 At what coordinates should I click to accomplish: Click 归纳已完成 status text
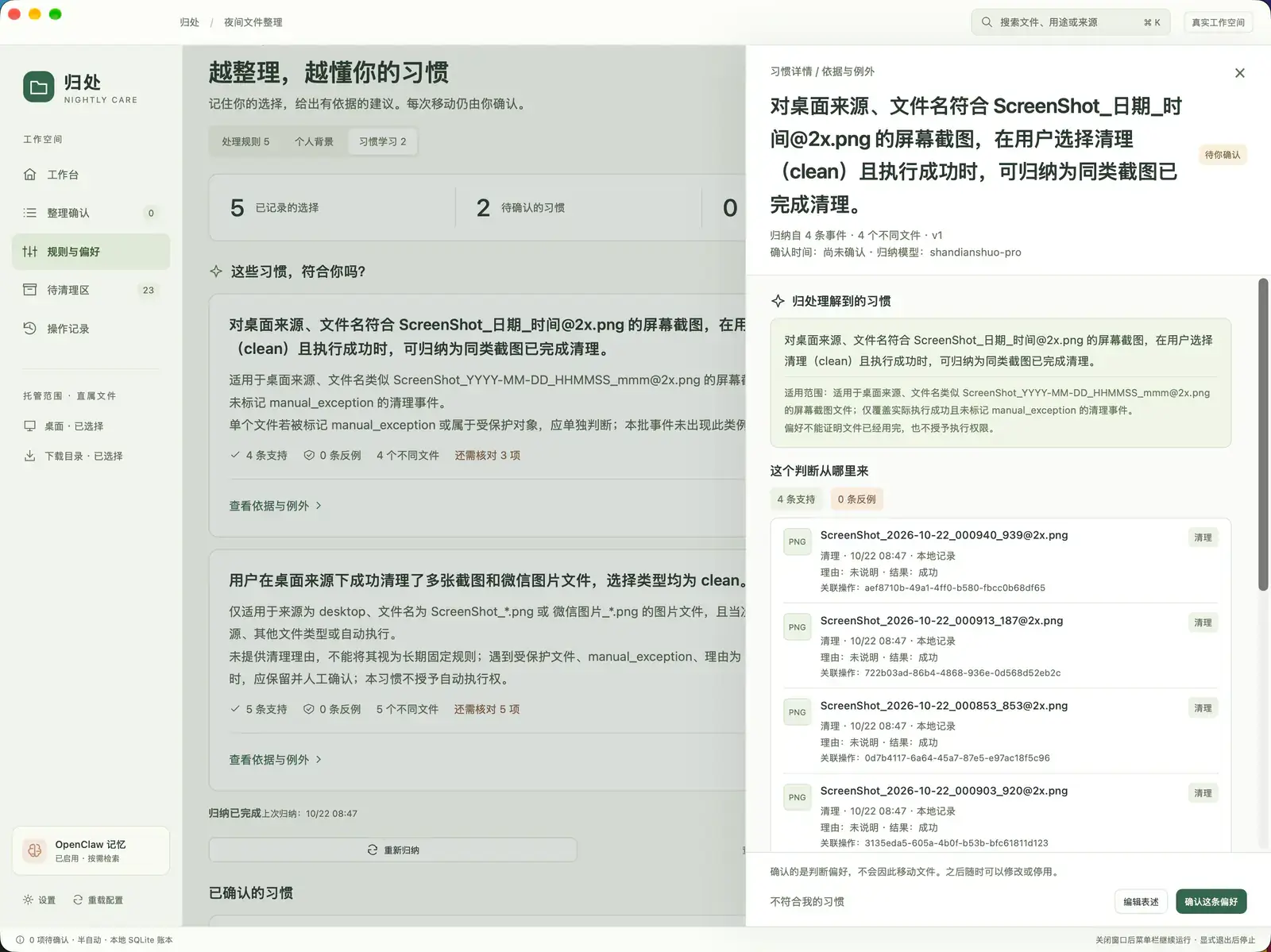[234, 813]
